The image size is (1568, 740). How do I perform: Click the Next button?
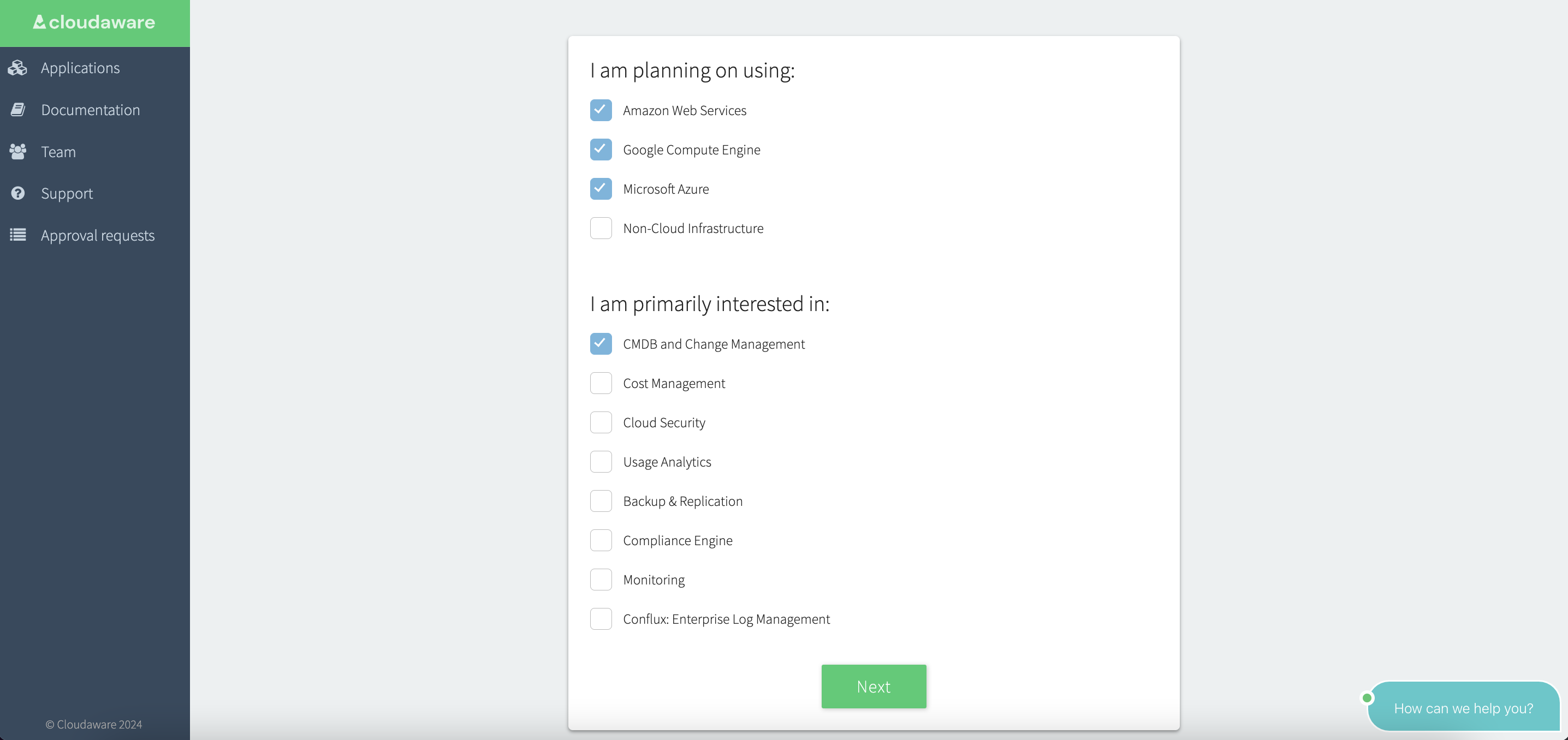[x=874, y=686]
